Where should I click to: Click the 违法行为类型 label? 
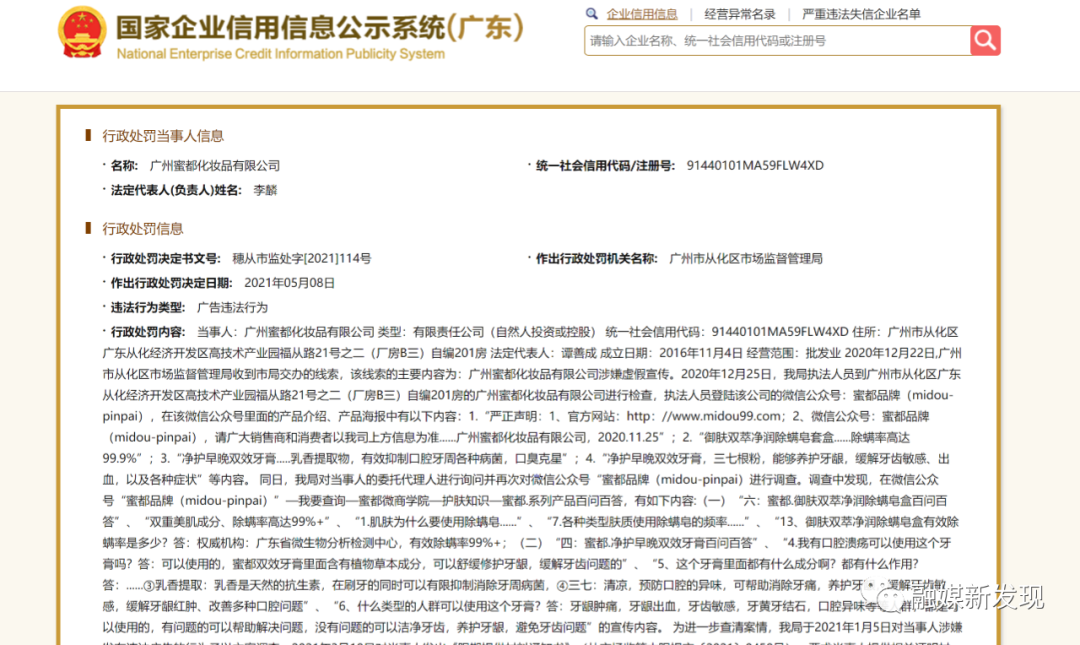[149, 307]
